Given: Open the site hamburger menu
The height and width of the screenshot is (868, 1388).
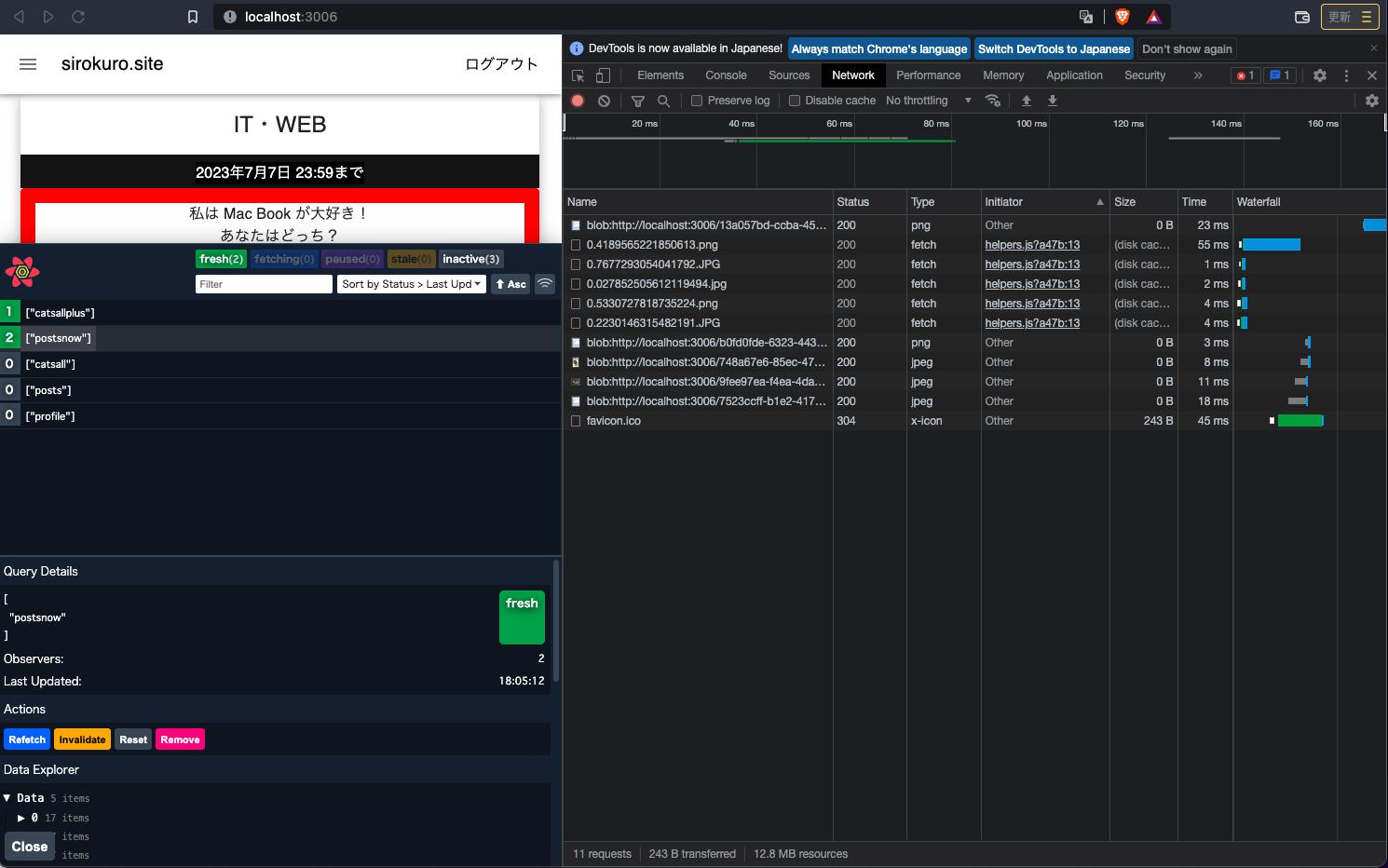Looking at the screenshot, I should click(28, 64).
